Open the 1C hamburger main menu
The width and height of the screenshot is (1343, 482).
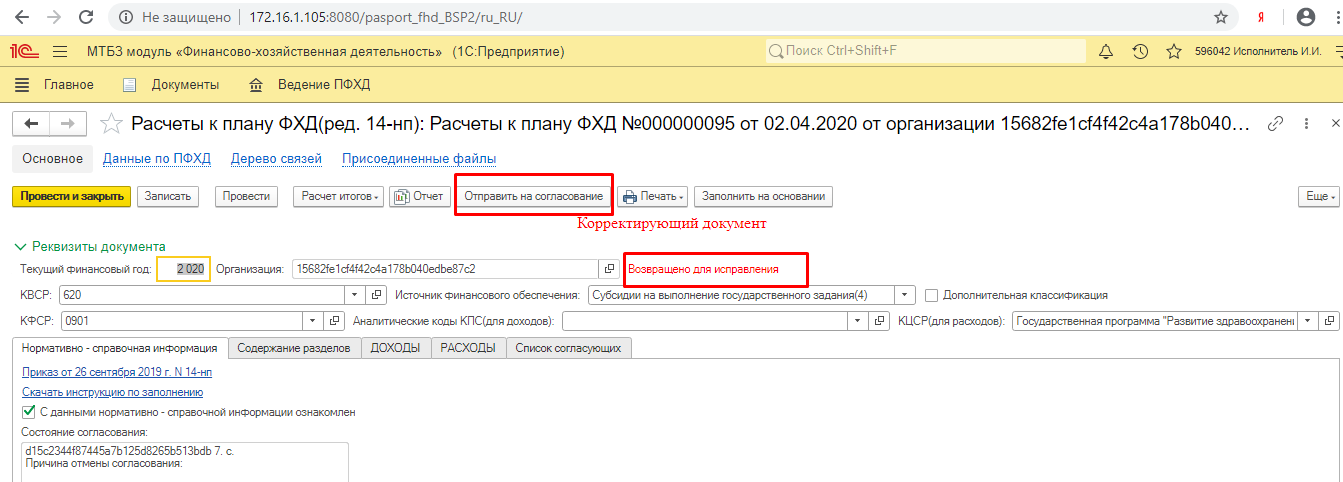59,51
